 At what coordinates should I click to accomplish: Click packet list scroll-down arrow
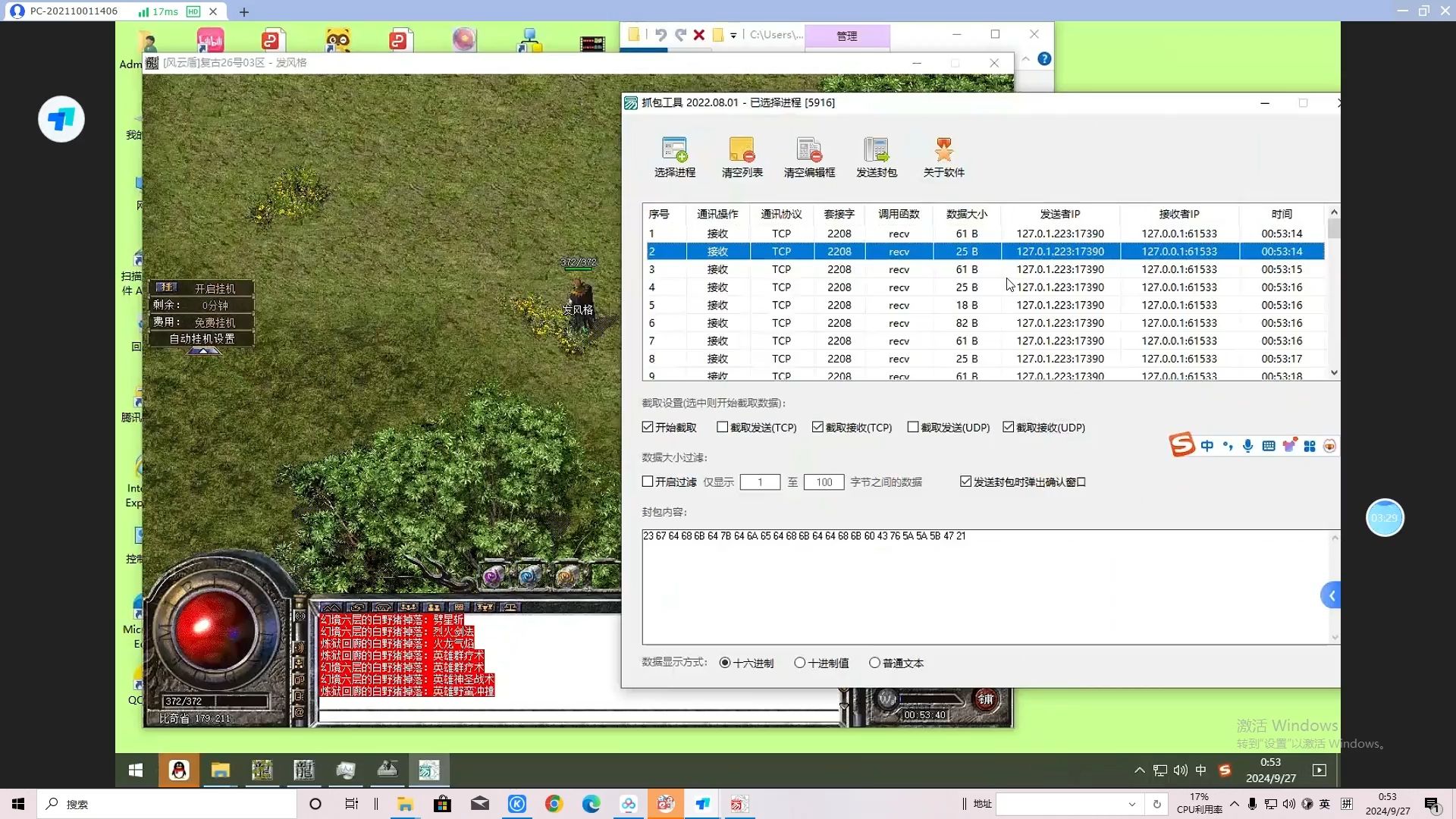point(1334,373)
